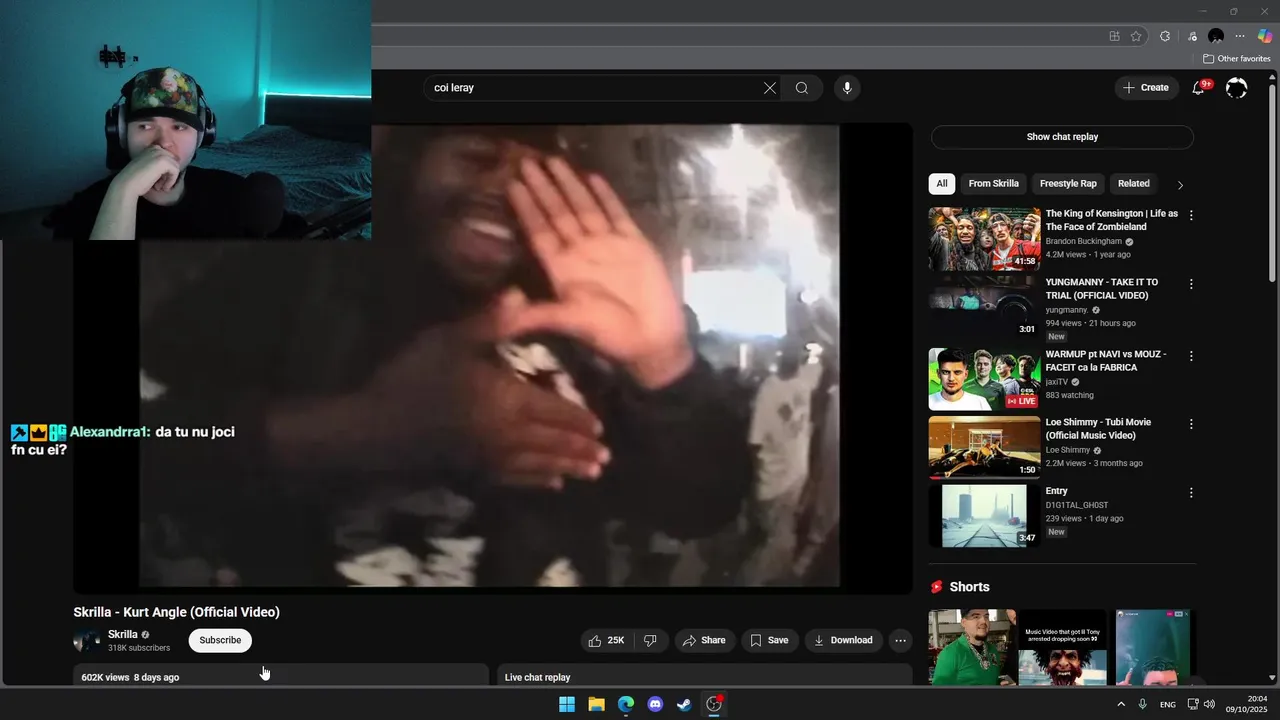Select the Related filter chip

[1133, 184]
